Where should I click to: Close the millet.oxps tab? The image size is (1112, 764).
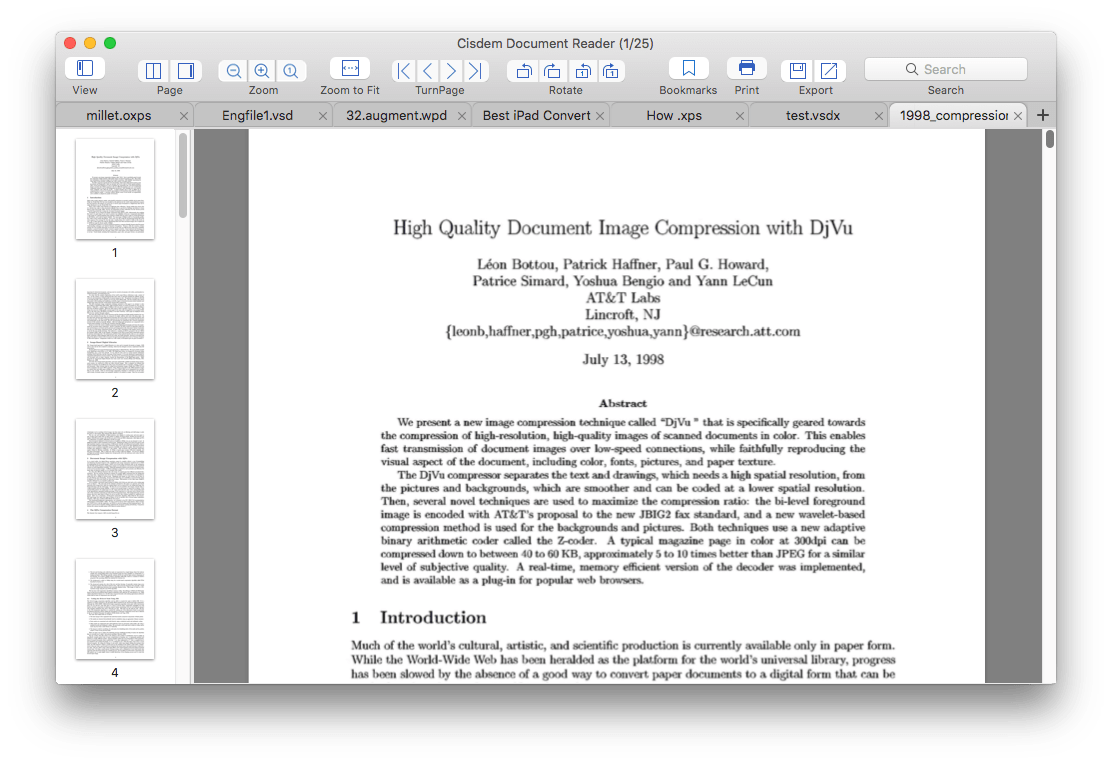click(x=184, y=116)
